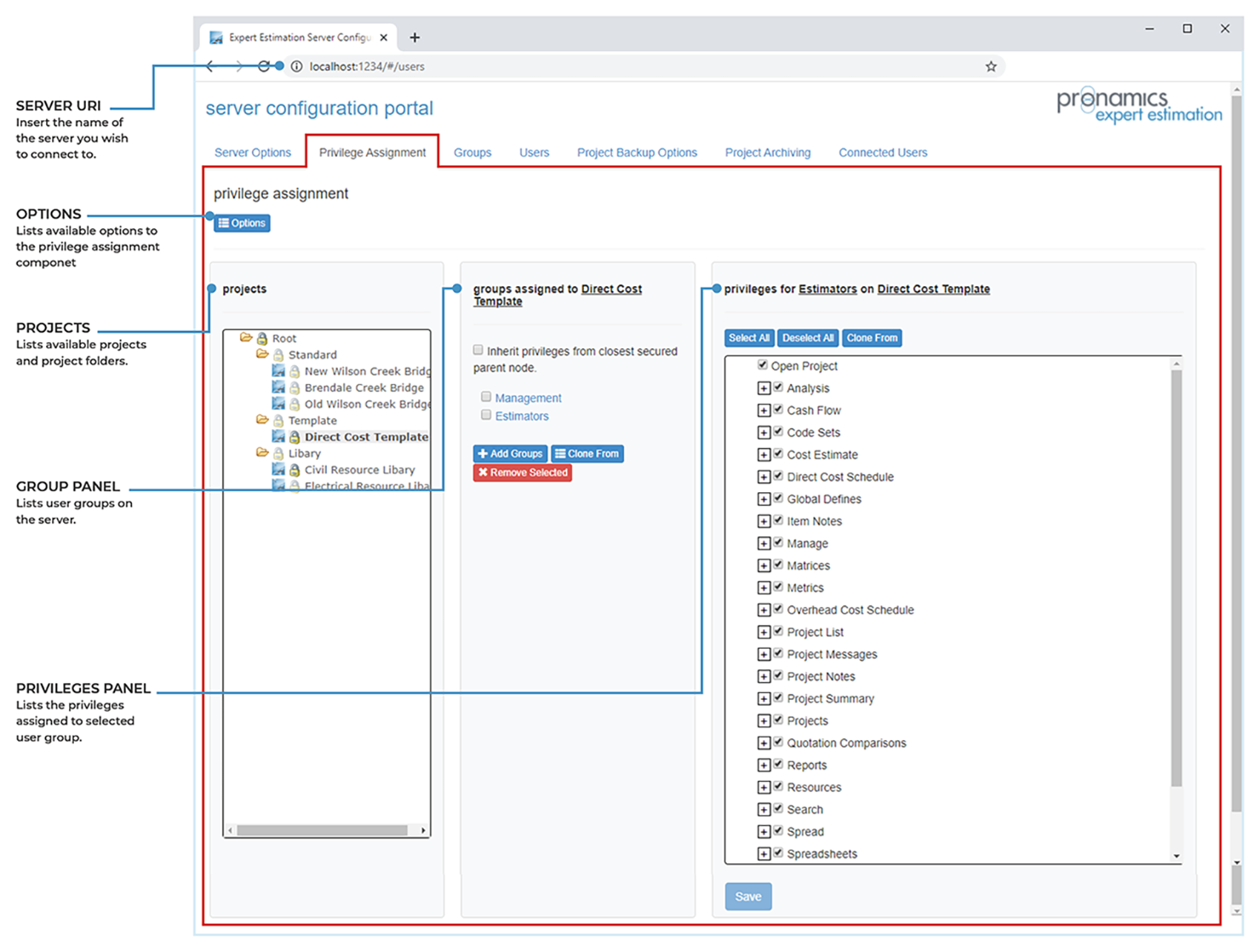This screenshot has width=1260, height=952.
Task: Uncheck the Open Project privilege checkbox
Action: (763, 365)
